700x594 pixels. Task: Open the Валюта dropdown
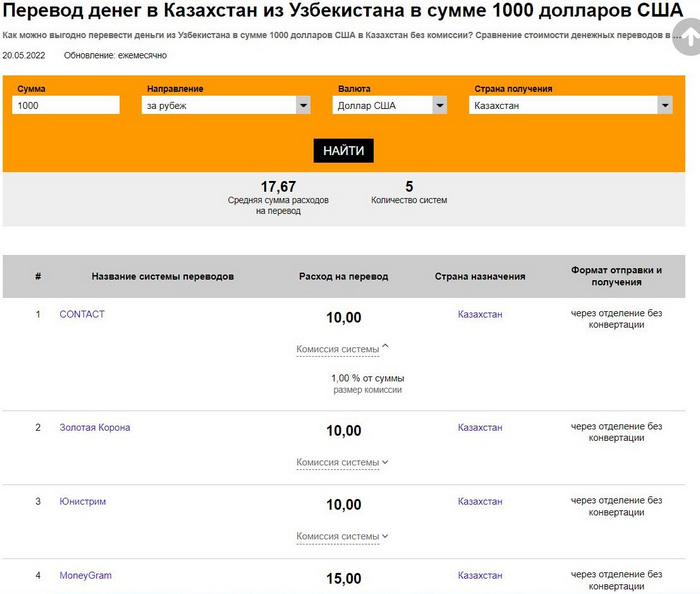(x=390, y=105)
